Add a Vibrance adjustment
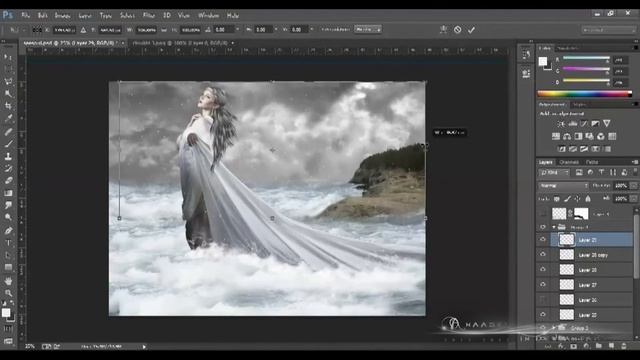 [607, 124]
